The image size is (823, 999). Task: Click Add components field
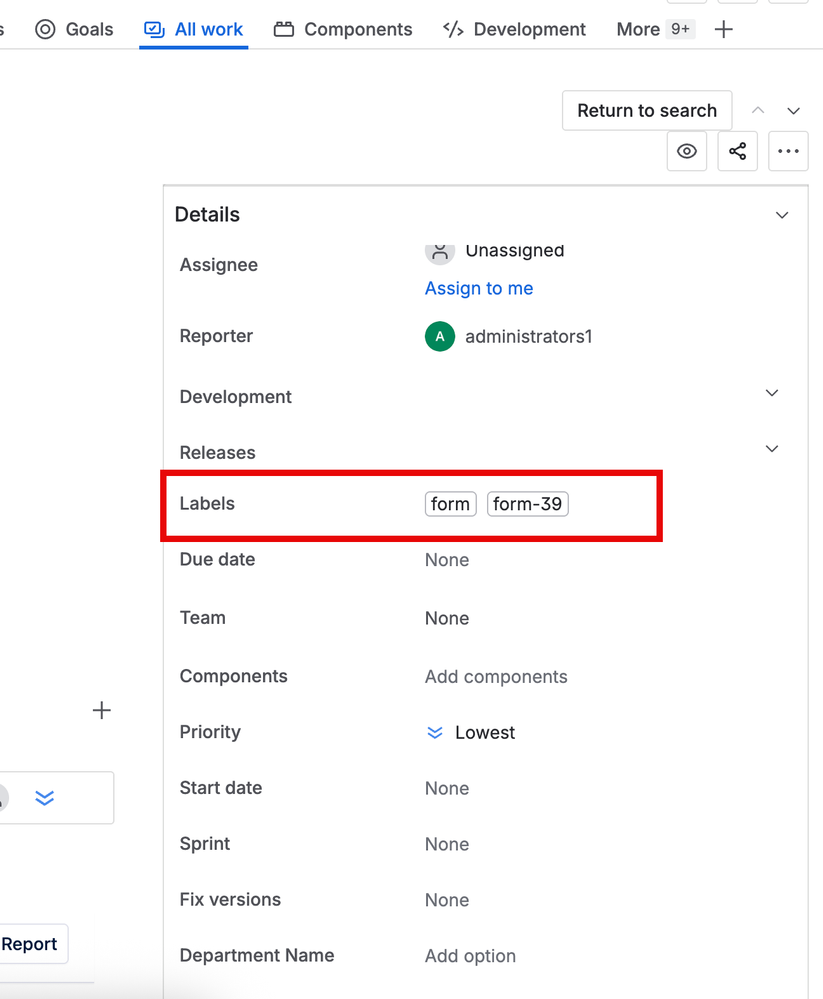[x=496, y=677]
